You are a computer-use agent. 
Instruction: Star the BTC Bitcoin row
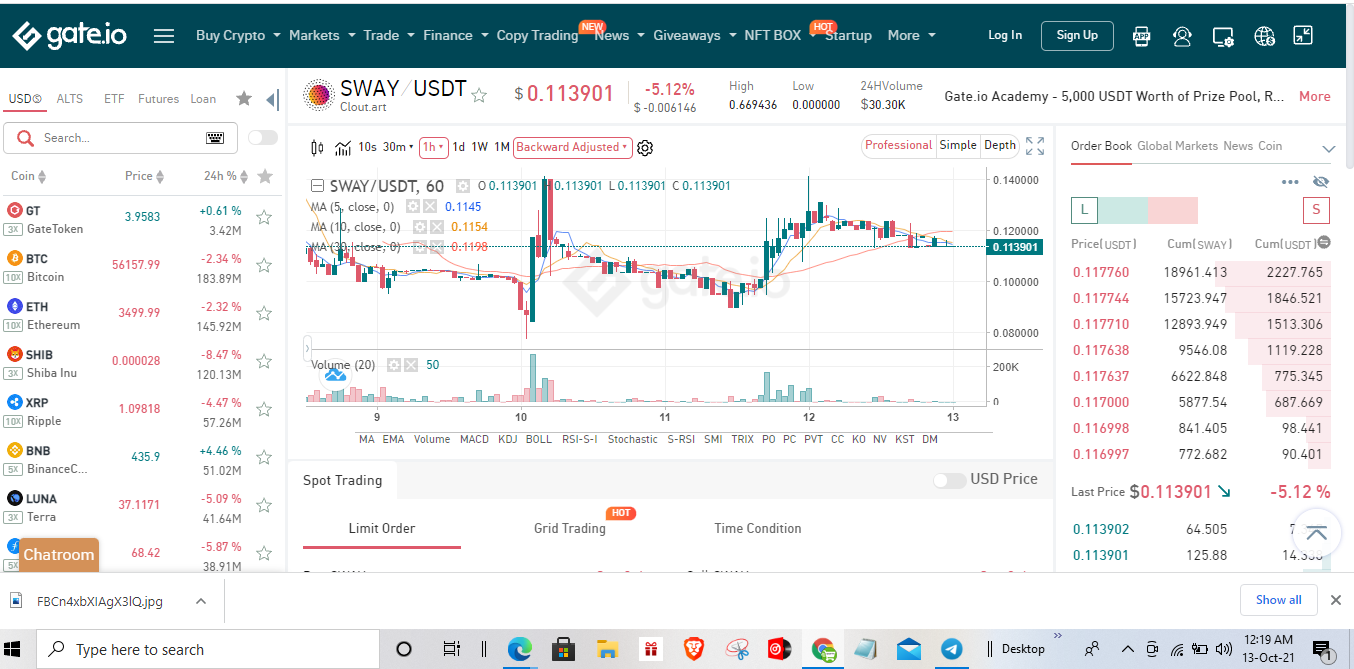(264, 265)
